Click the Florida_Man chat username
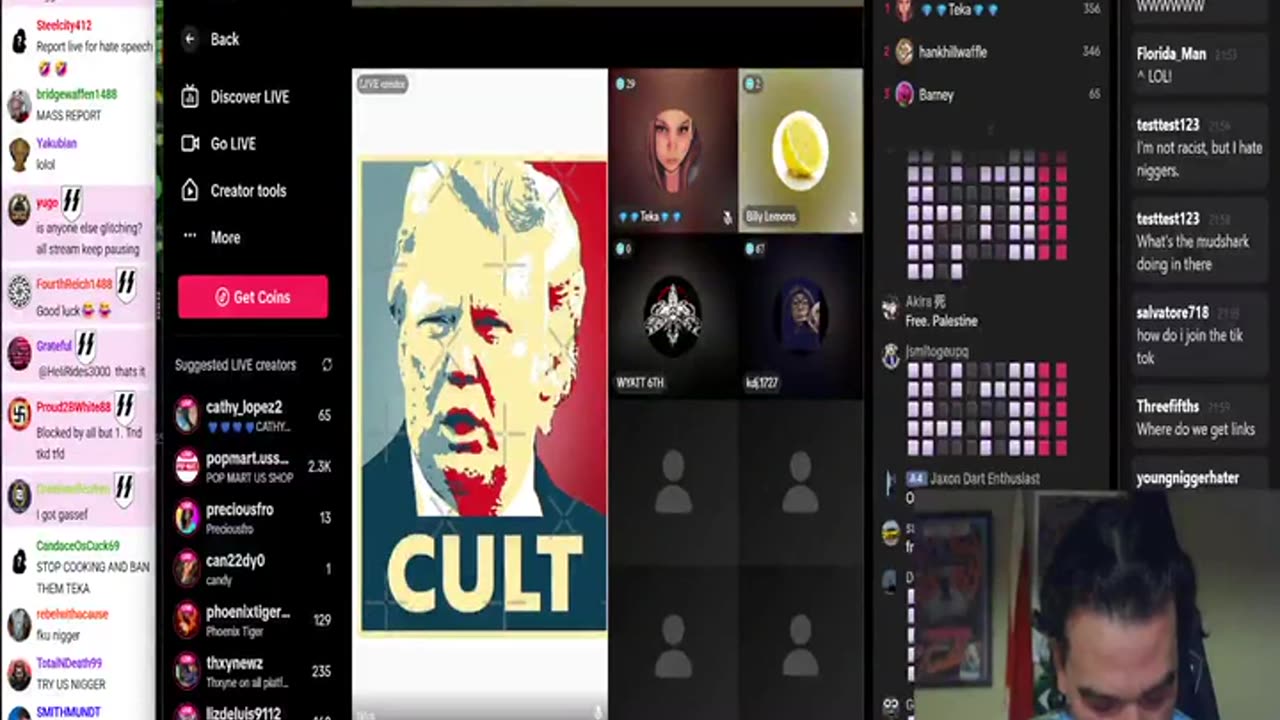This screenshot has height=720, width=1280. 1171,54
